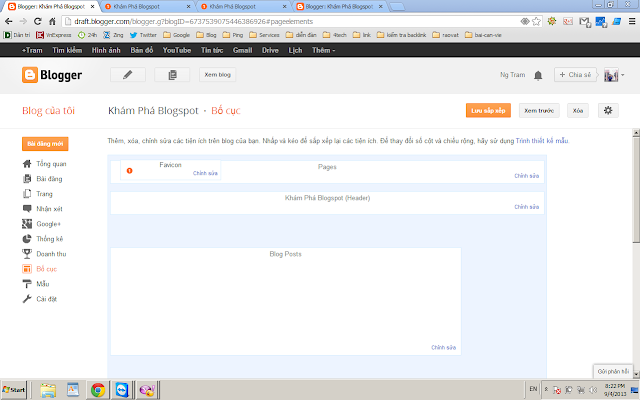The width and height of the screenshot is (640, 400).
Task: Click the notification bell icon
Action: coord(538,75)
